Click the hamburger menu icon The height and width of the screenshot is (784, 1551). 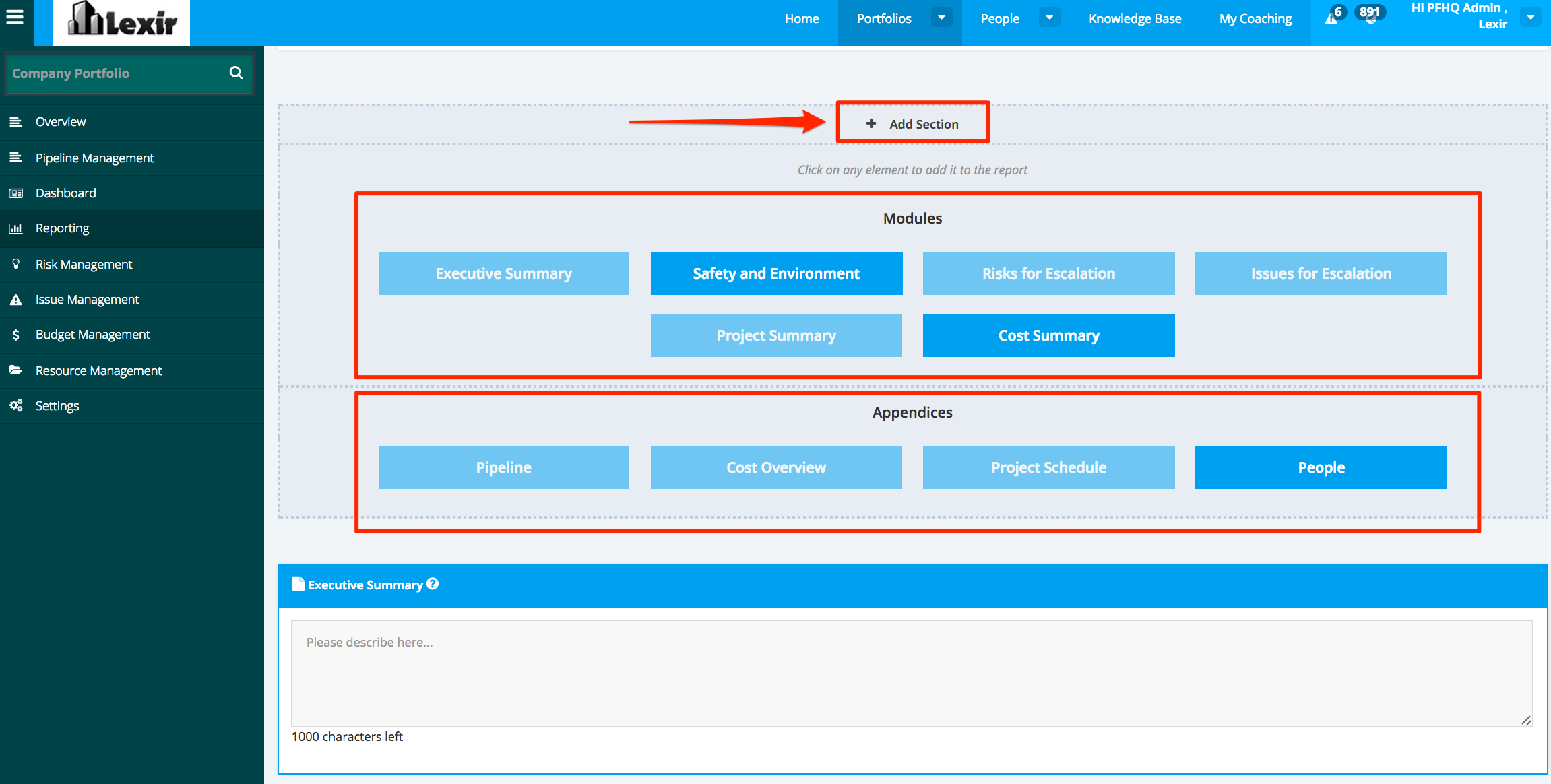(15, 17)
